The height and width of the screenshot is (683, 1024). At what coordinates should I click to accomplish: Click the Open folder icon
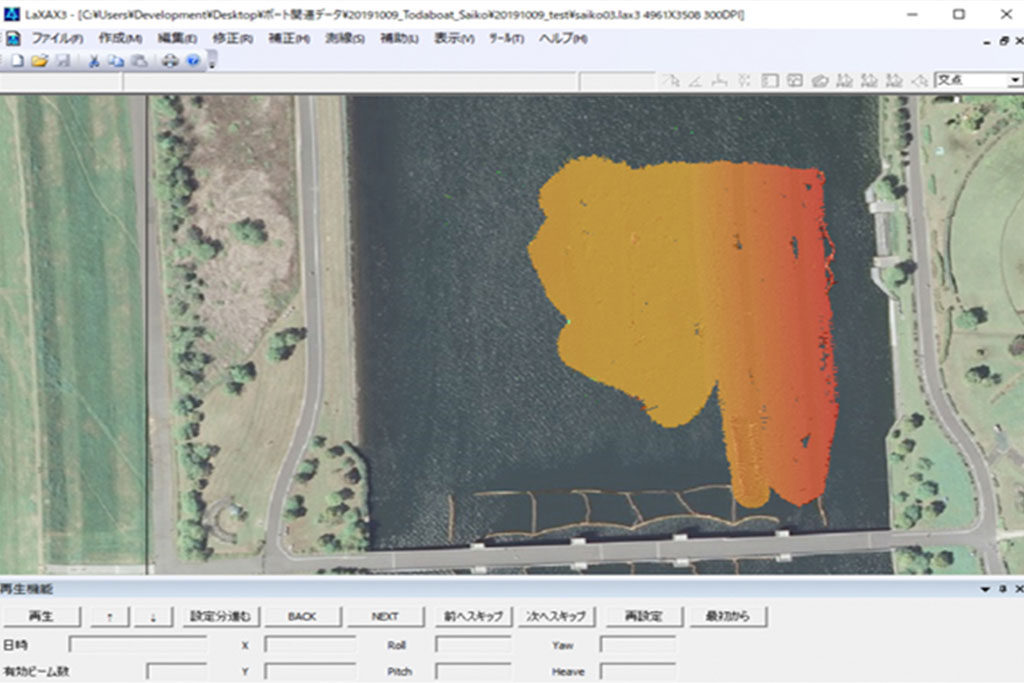click(39, 61)
